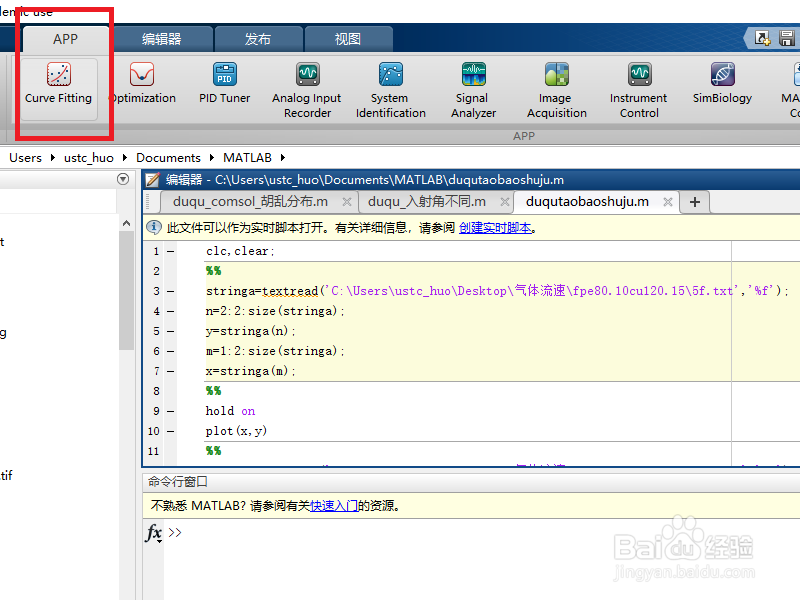Select the duqu_comsol_胡乱分布.m file tab
The width and height of the screenshot is (800, 600).
250,202
